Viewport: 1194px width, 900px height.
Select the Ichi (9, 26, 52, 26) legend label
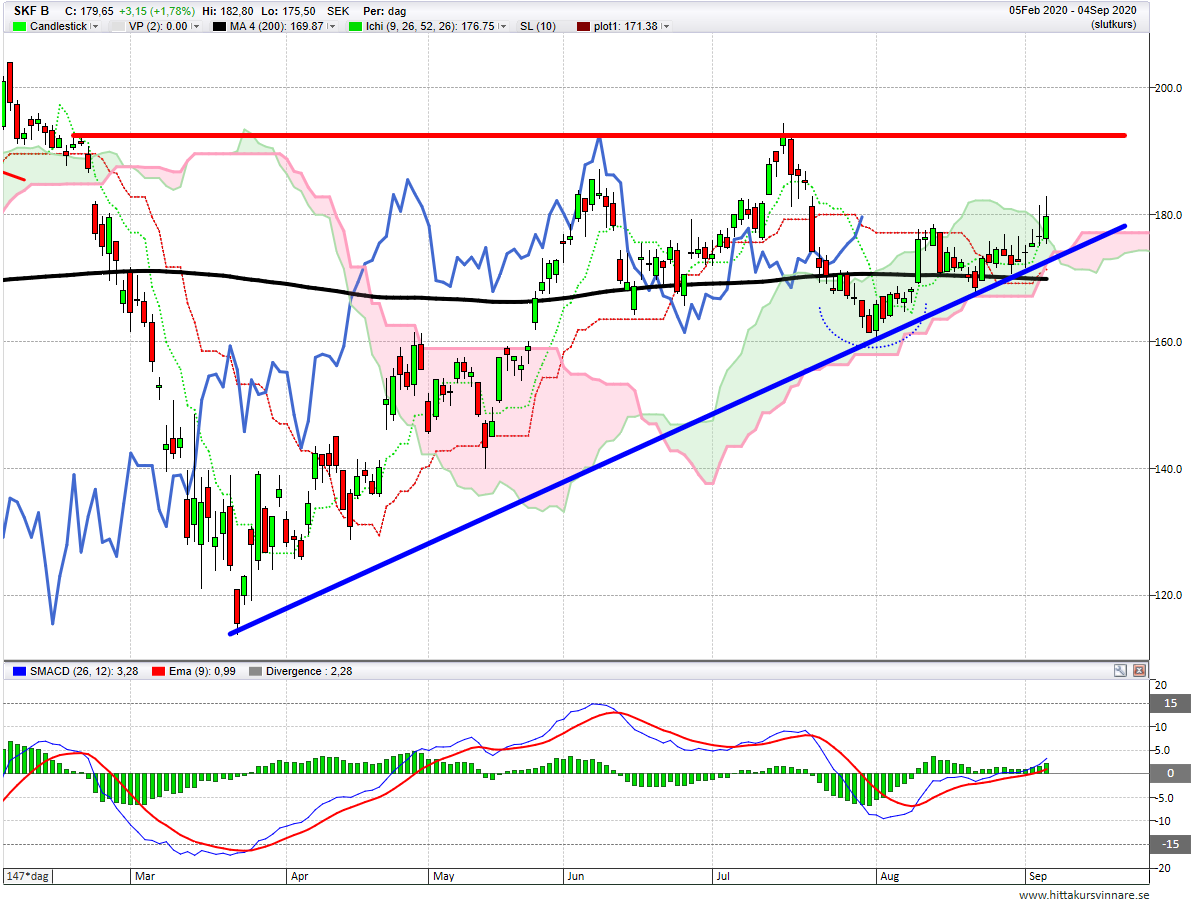429,27
